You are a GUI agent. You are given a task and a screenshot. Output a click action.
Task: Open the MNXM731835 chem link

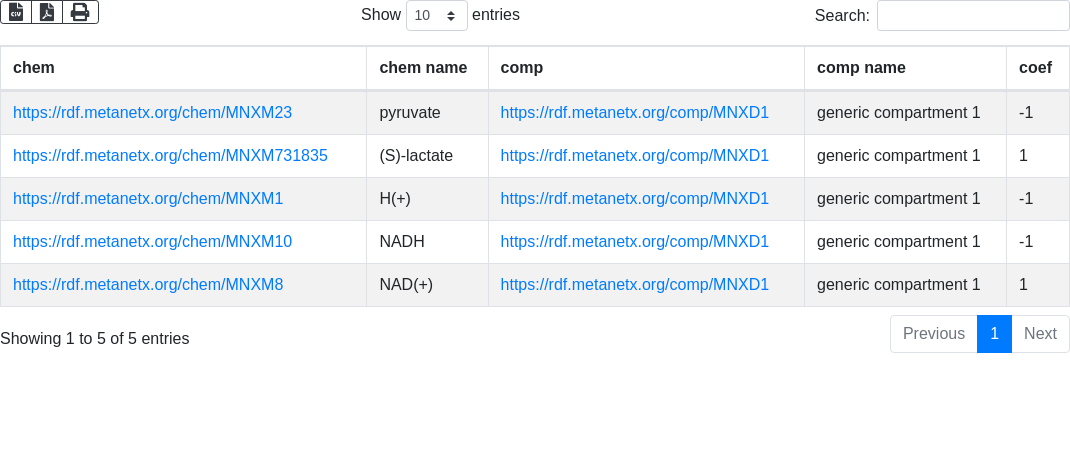[170, 156]
